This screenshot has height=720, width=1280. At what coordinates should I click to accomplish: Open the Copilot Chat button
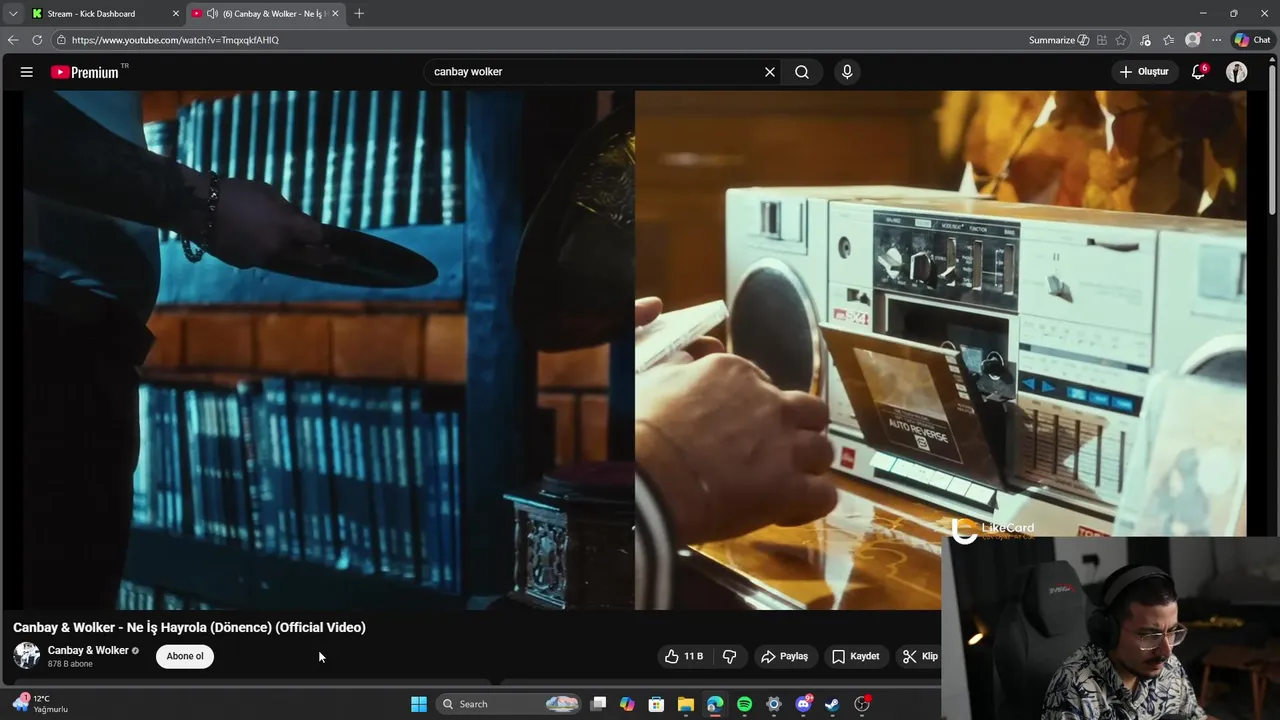click(1252, 40)
